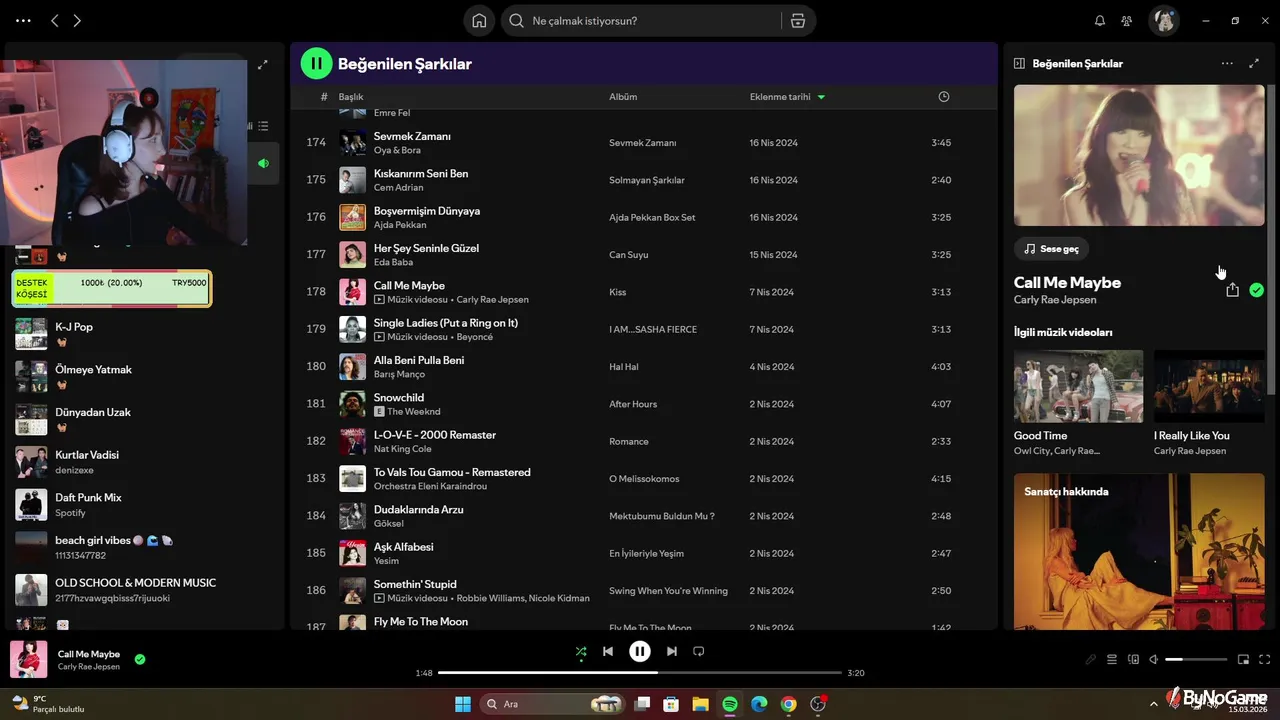Select the Somethin' Stupid track row
Screen dimensions: 1280x720
pyautogui.click(x=644, y=590)
